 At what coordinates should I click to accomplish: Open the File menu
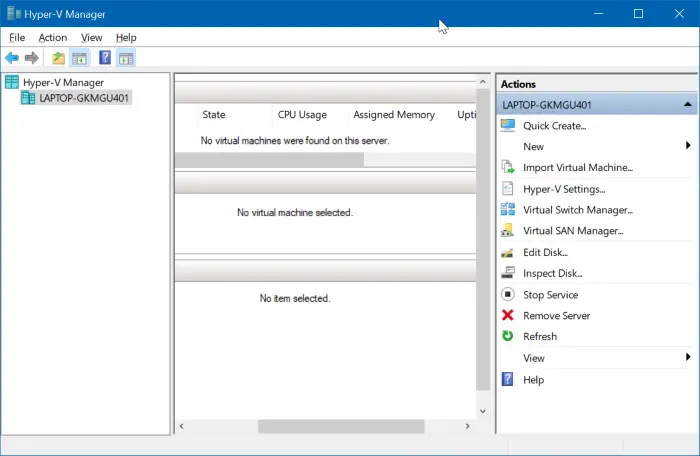click(17, 38)
